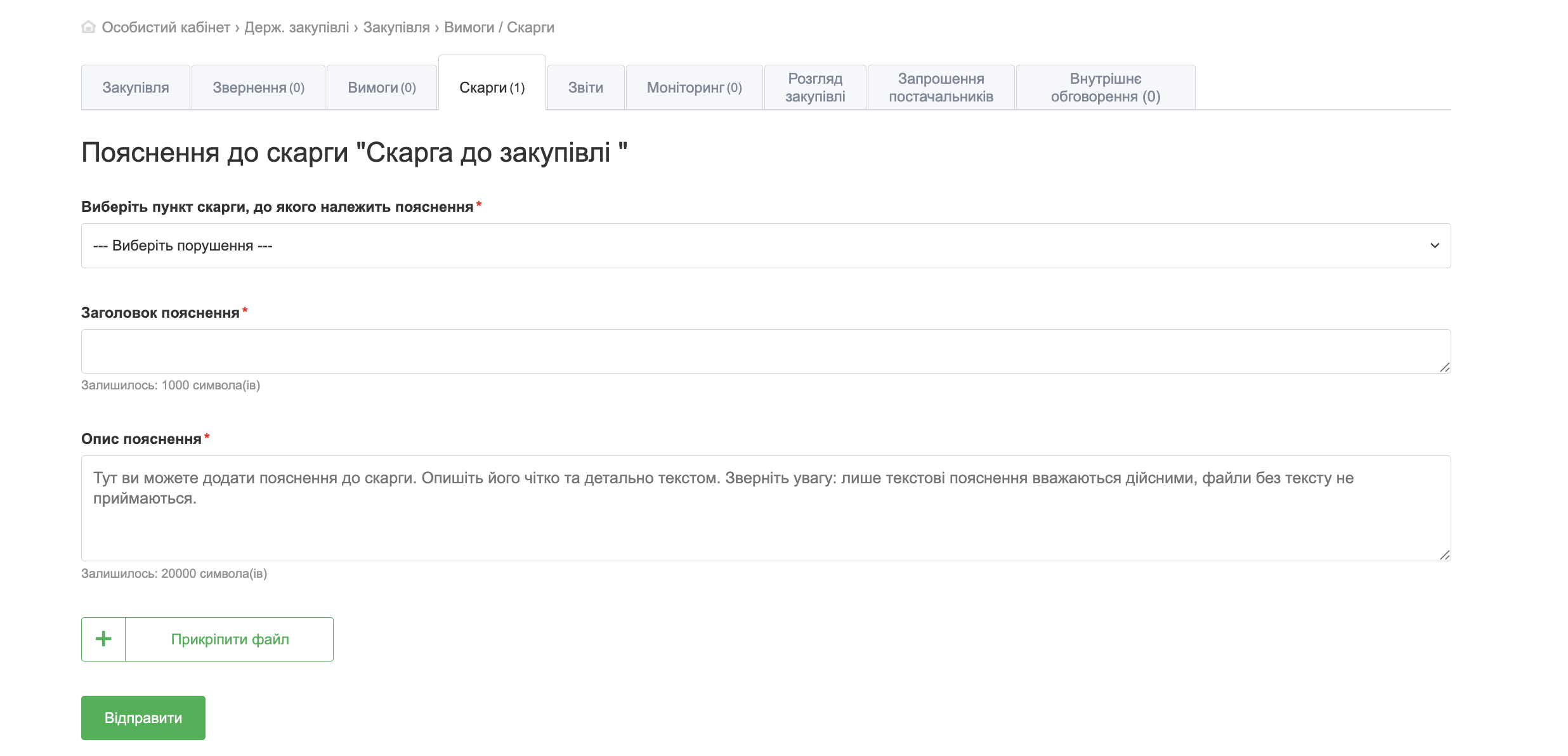Click the home icon in breadcrumb
The image size is (1568, 756).
89,27
